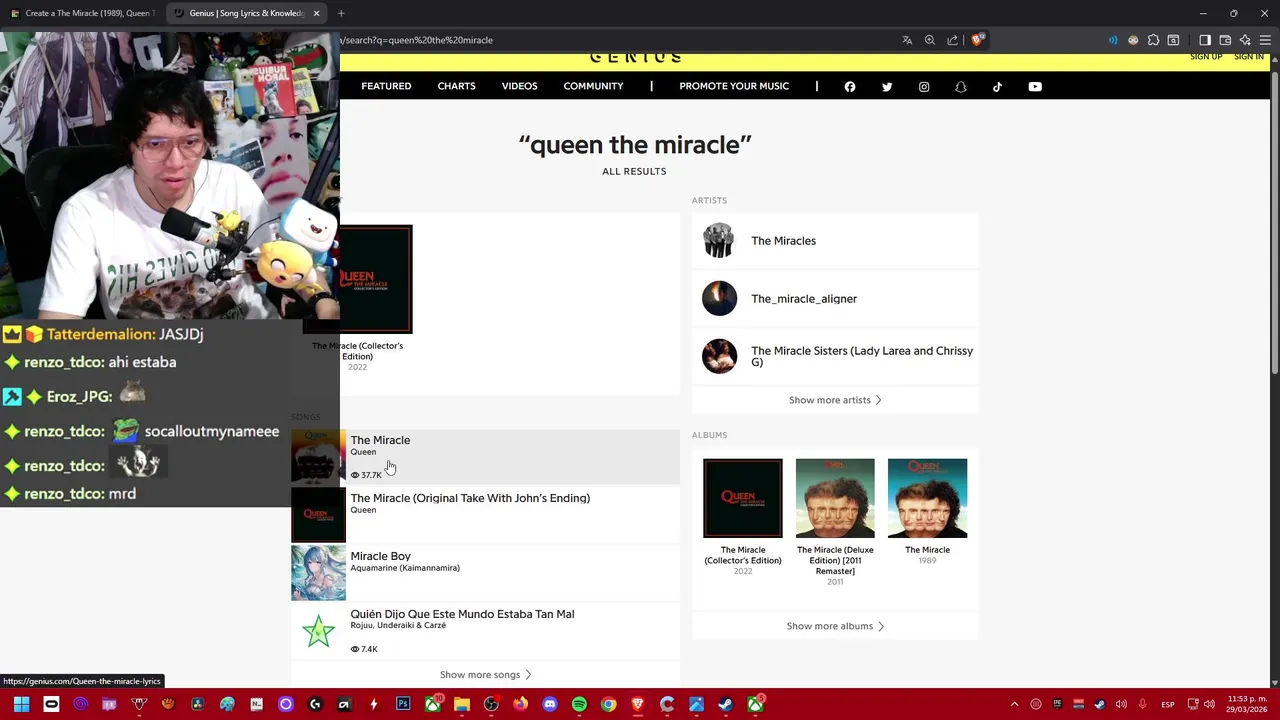Open The Miracles artist result

coord(835,241)
